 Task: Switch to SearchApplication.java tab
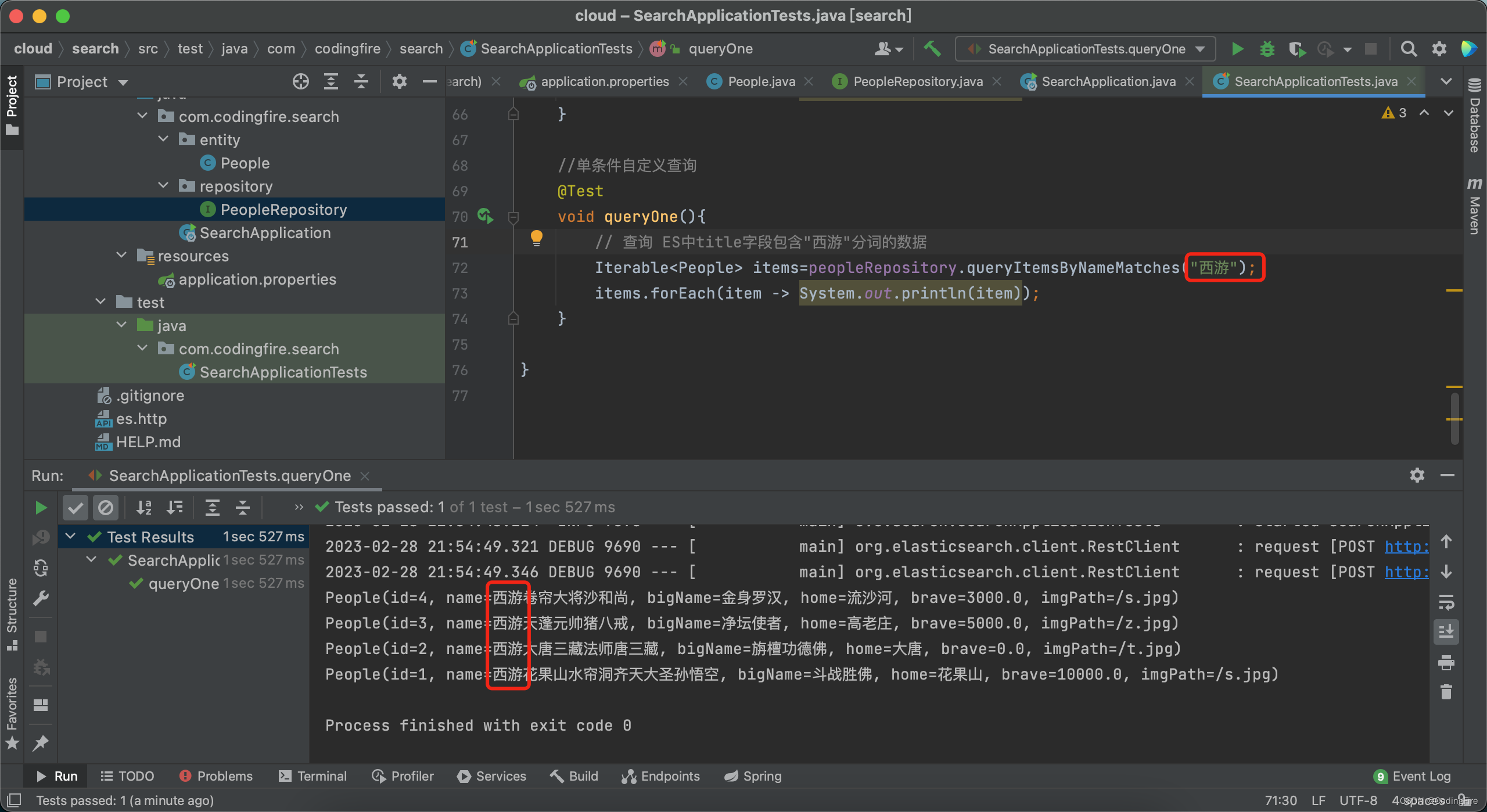click(x=1108, y=81)
